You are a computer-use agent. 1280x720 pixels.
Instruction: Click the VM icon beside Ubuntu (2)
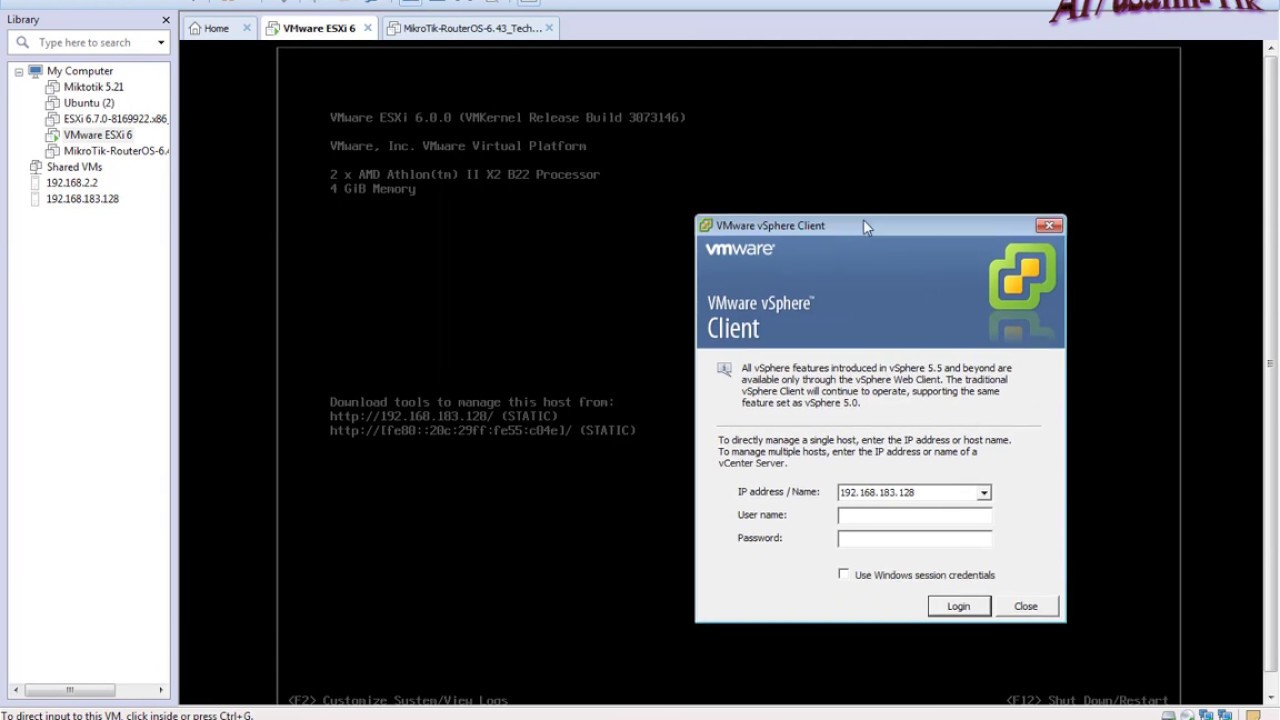click(53, 103)
